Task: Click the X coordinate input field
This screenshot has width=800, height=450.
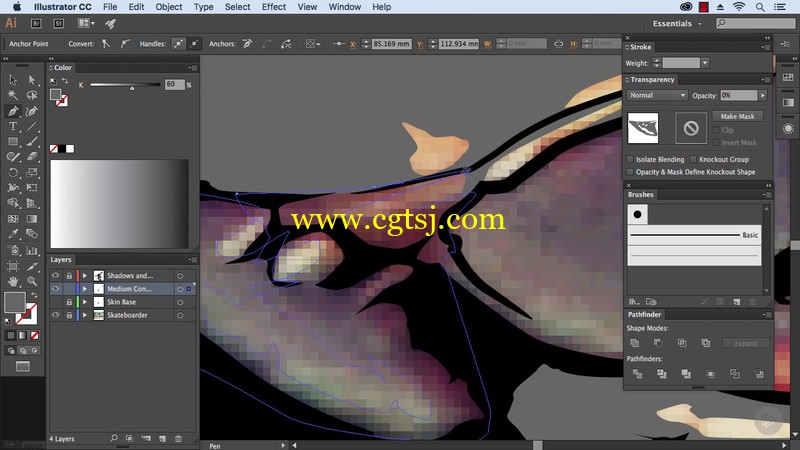Action: coord(391,44)
